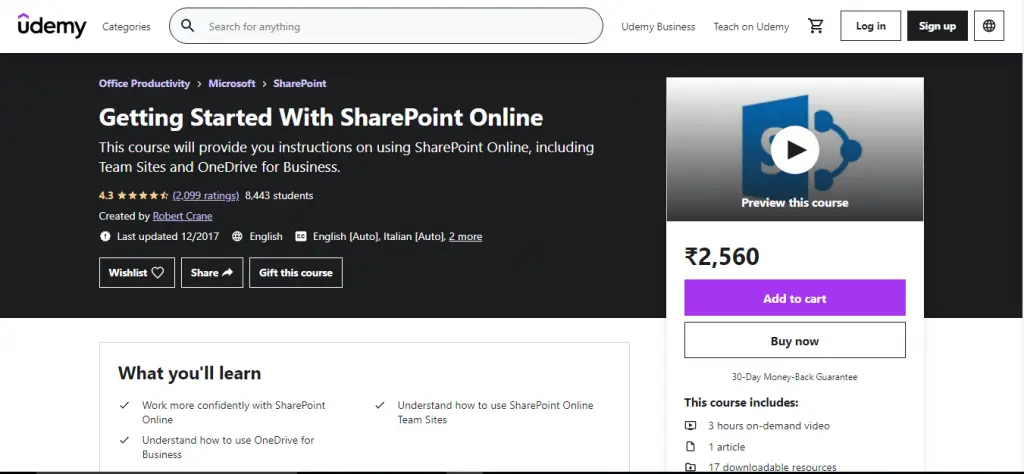This screenshot has height=474, width=1024.
Task: Open Udemy Business link
Action: pos(658,27)
